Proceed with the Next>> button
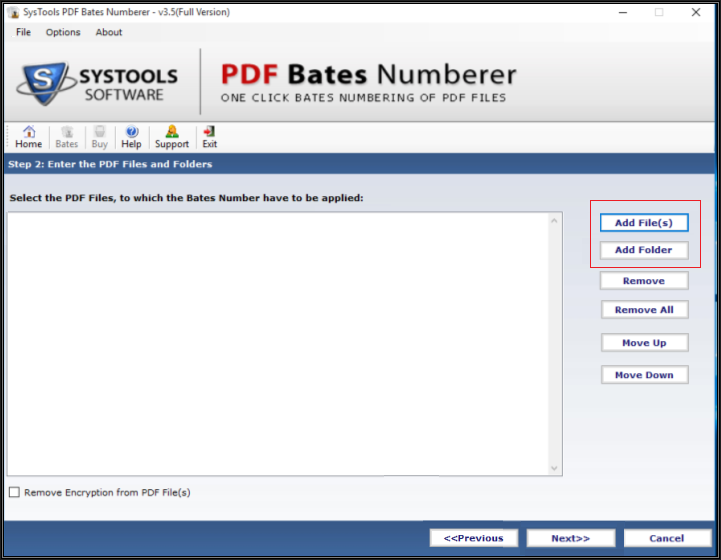The height and width of the screenshot is (560, 721). click(x=571, y=538)
